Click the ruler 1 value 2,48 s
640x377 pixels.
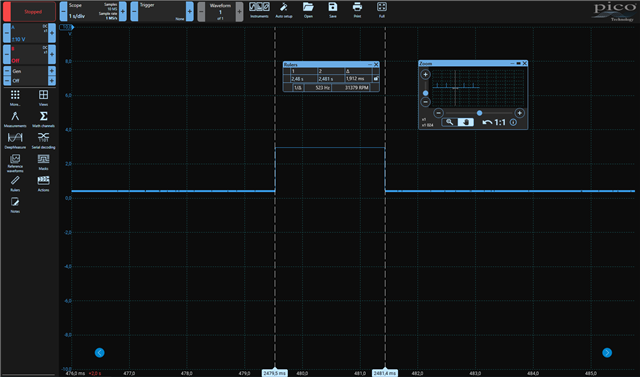(304, 79)
